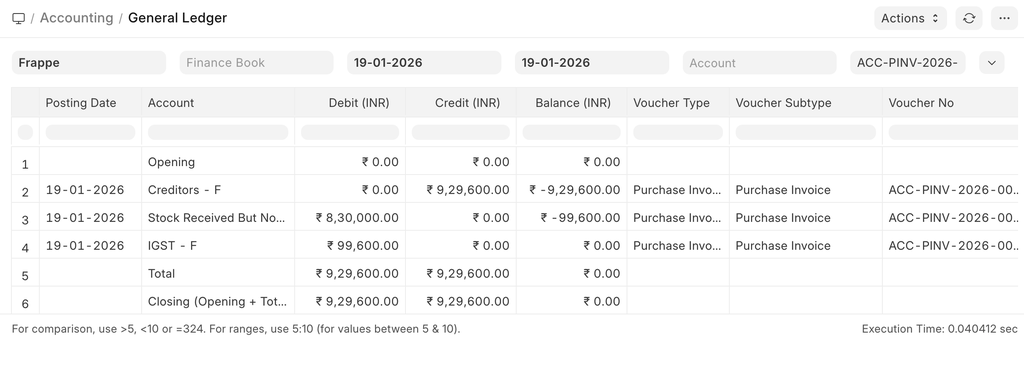
Task: Click the Balance (INR) column filter box
Action: (x=571, y=132)
